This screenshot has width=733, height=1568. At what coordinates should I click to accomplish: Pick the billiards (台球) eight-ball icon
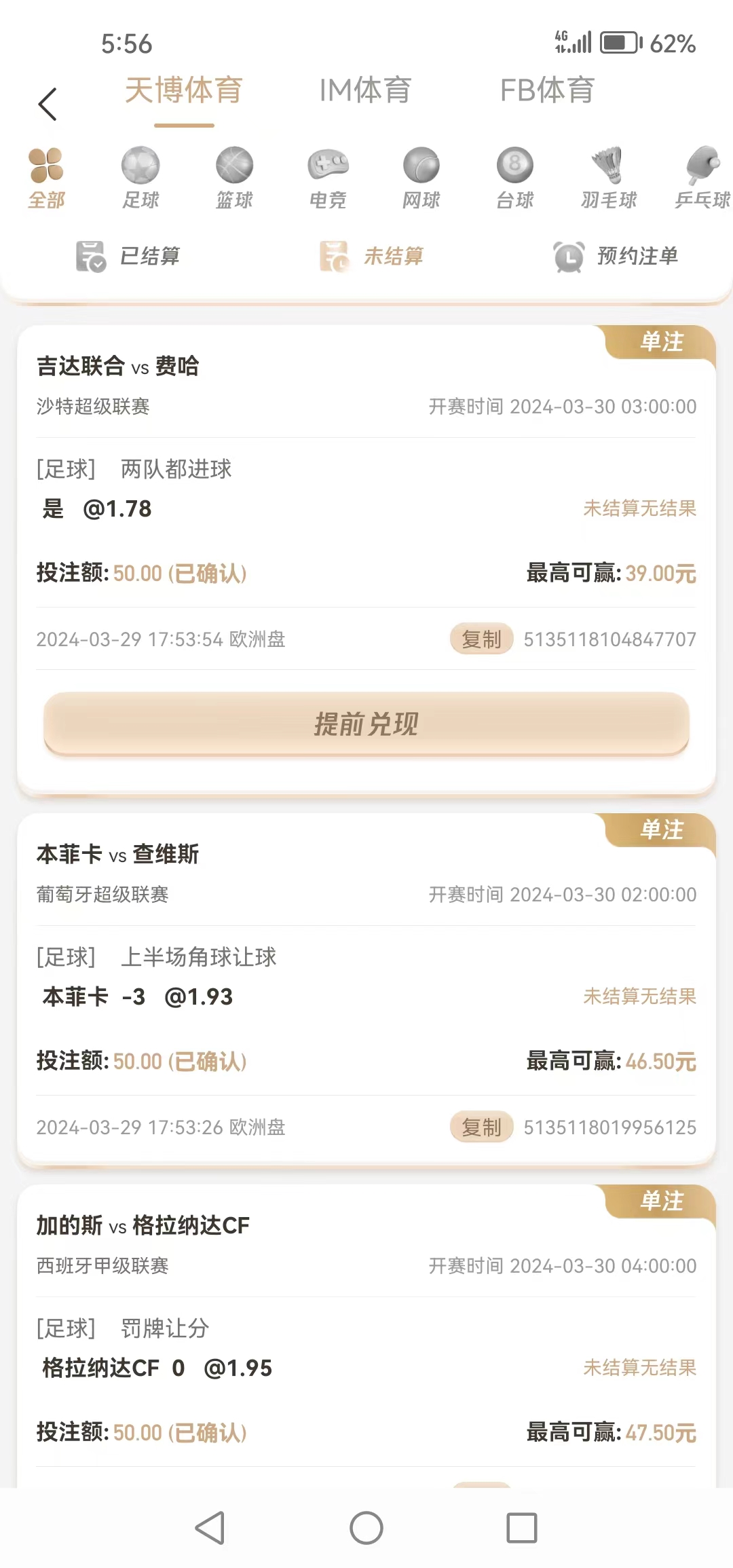[515, 166]
